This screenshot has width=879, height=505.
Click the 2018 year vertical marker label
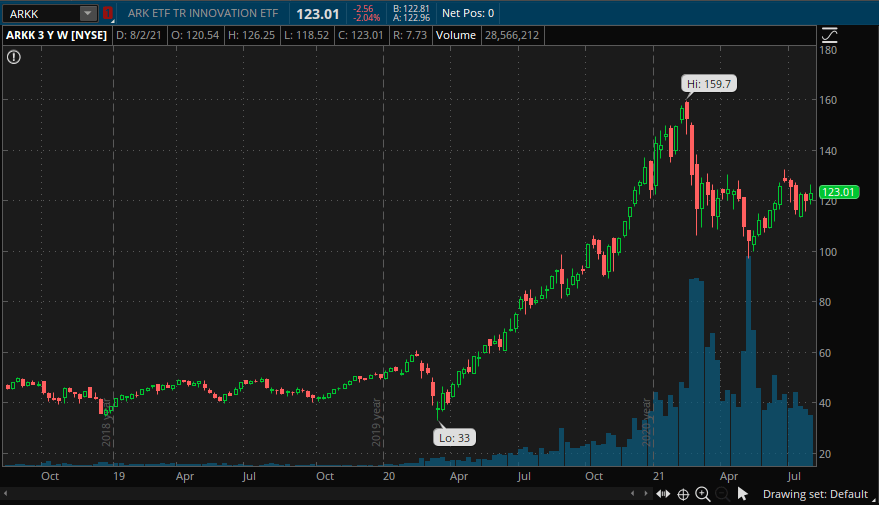point(106,423)
